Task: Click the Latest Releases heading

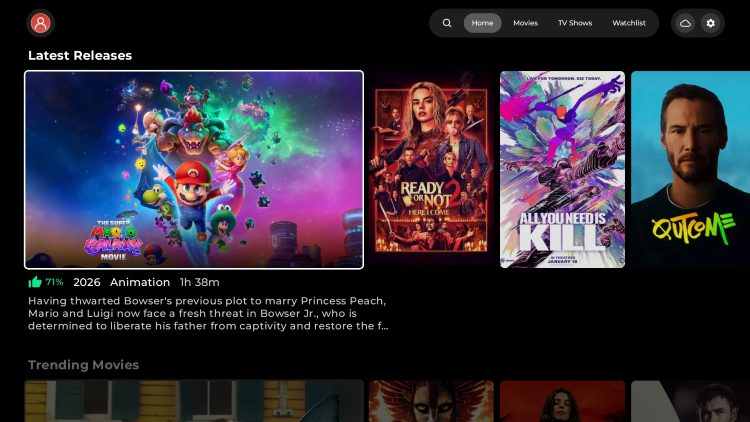Action: (x=80, y=56)
